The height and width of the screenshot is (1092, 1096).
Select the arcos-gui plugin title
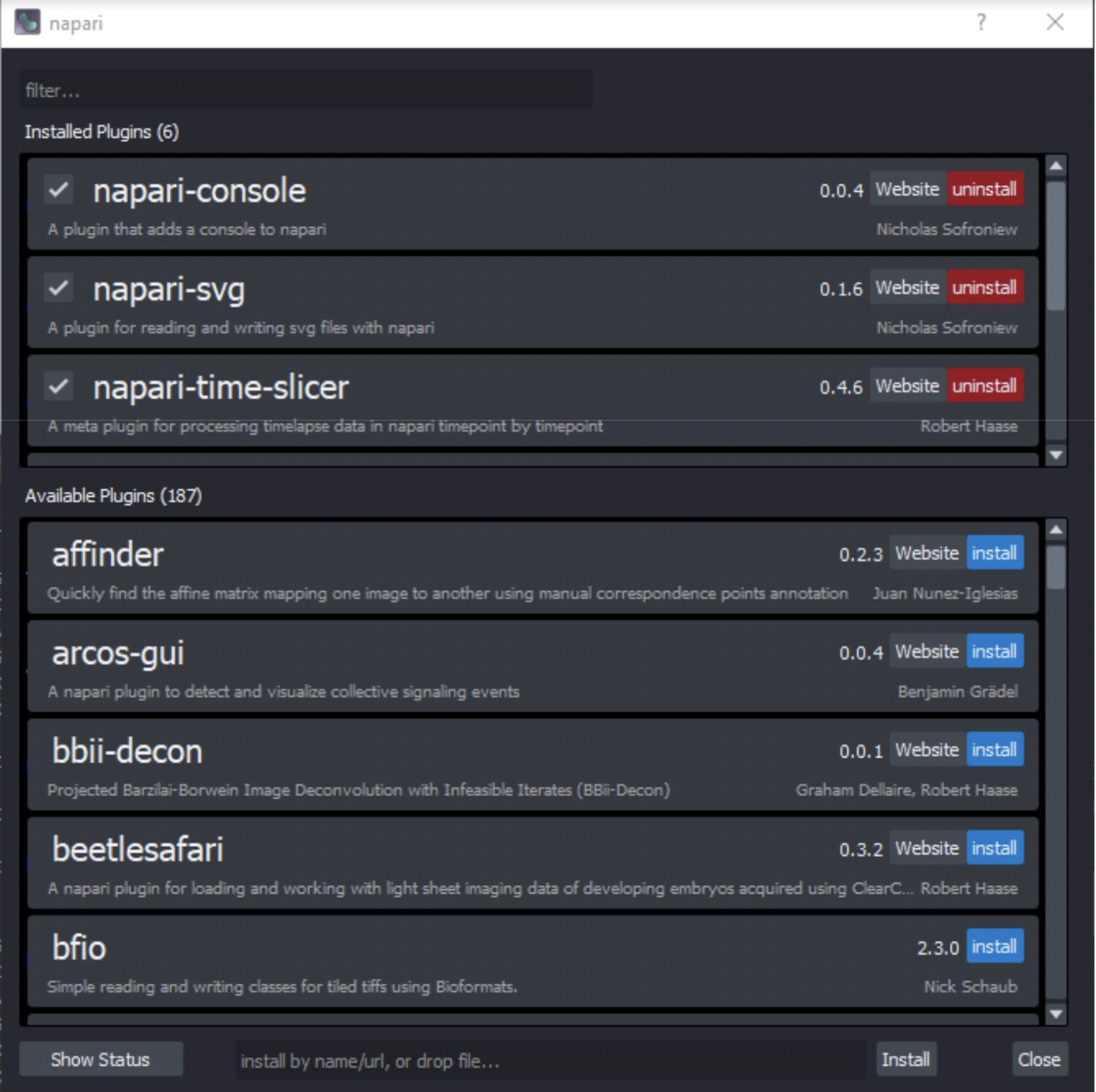(118, 653)
